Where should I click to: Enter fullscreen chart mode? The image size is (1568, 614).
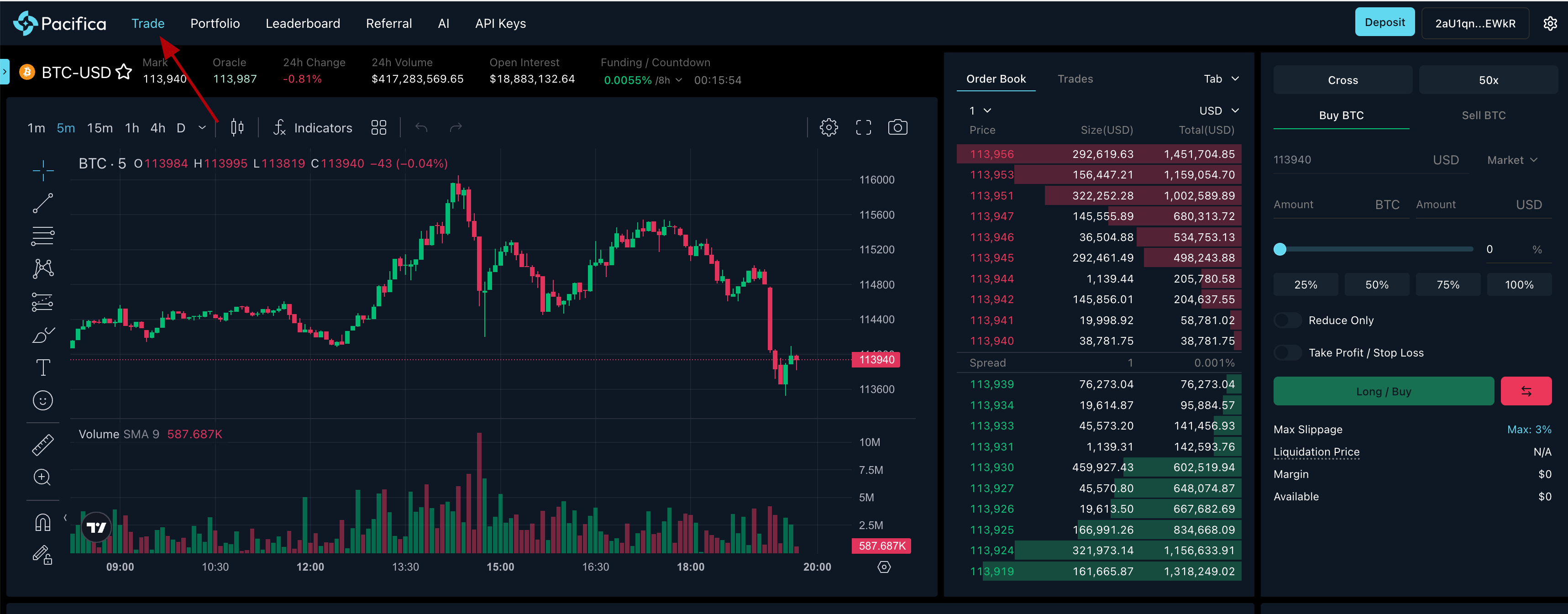(x=863, y=128)
